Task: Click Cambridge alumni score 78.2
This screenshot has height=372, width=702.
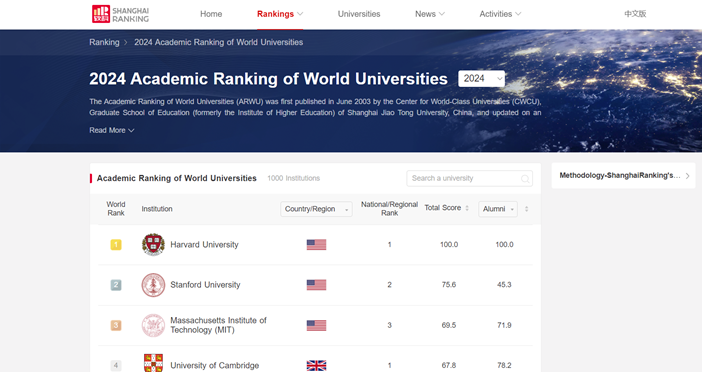Action: 504,366
